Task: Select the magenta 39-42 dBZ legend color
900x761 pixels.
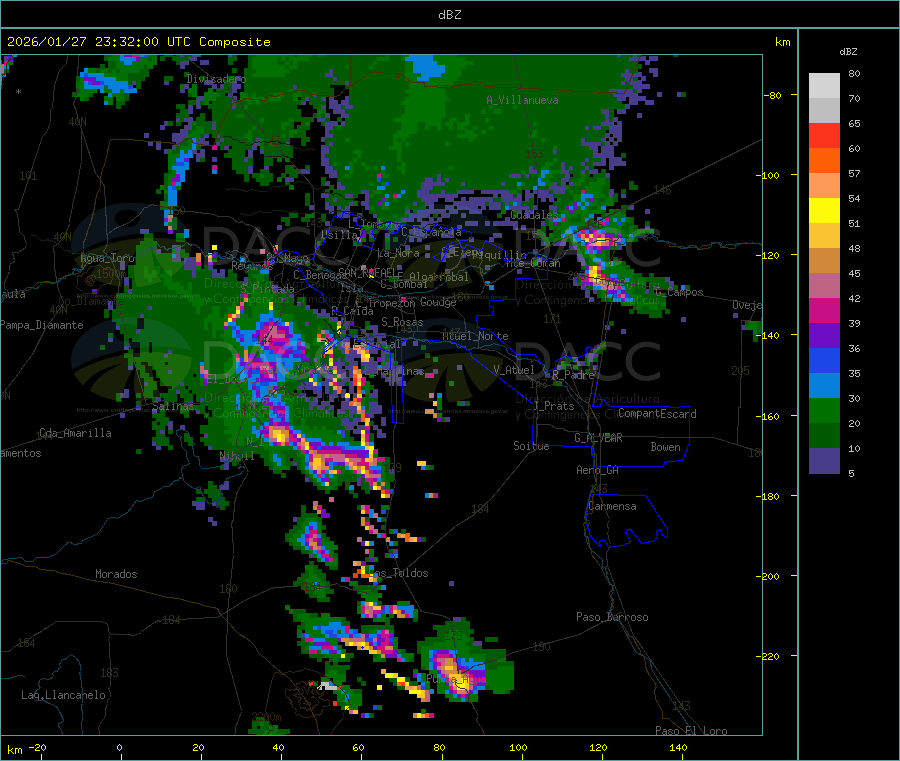Action: point(824,310)
